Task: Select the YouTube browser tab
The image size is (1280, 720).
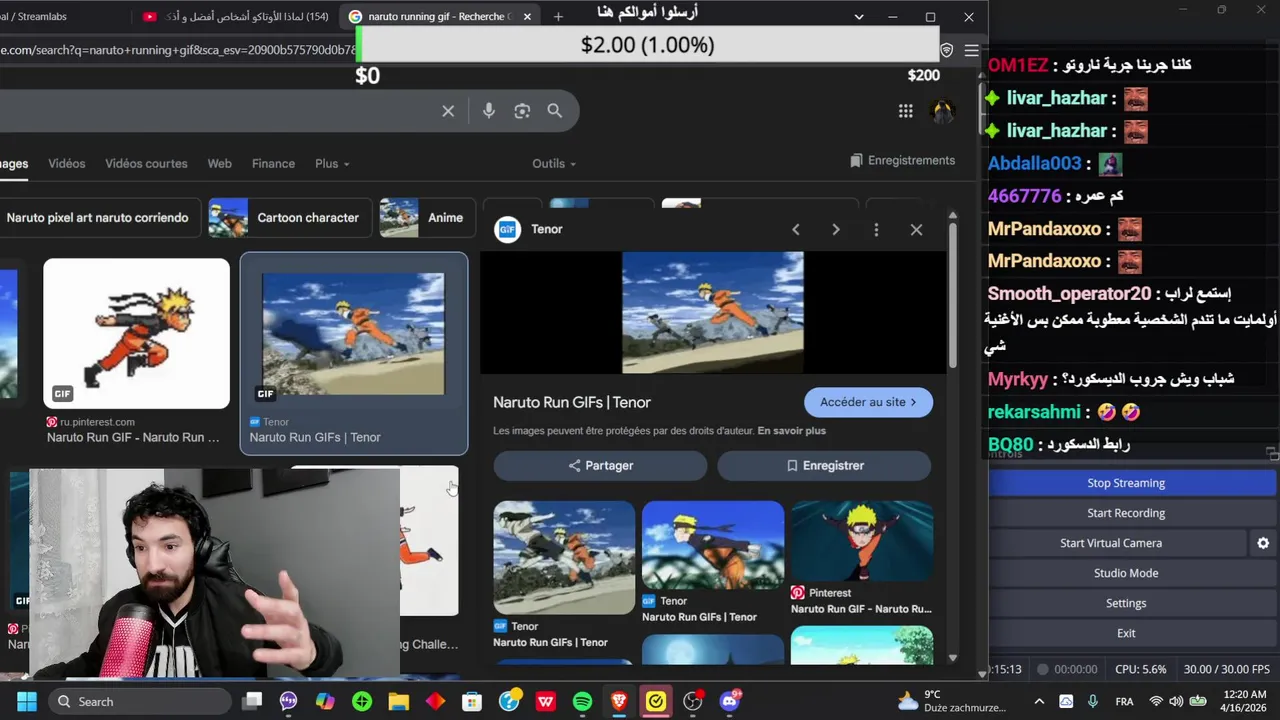Action: (236, 17)
